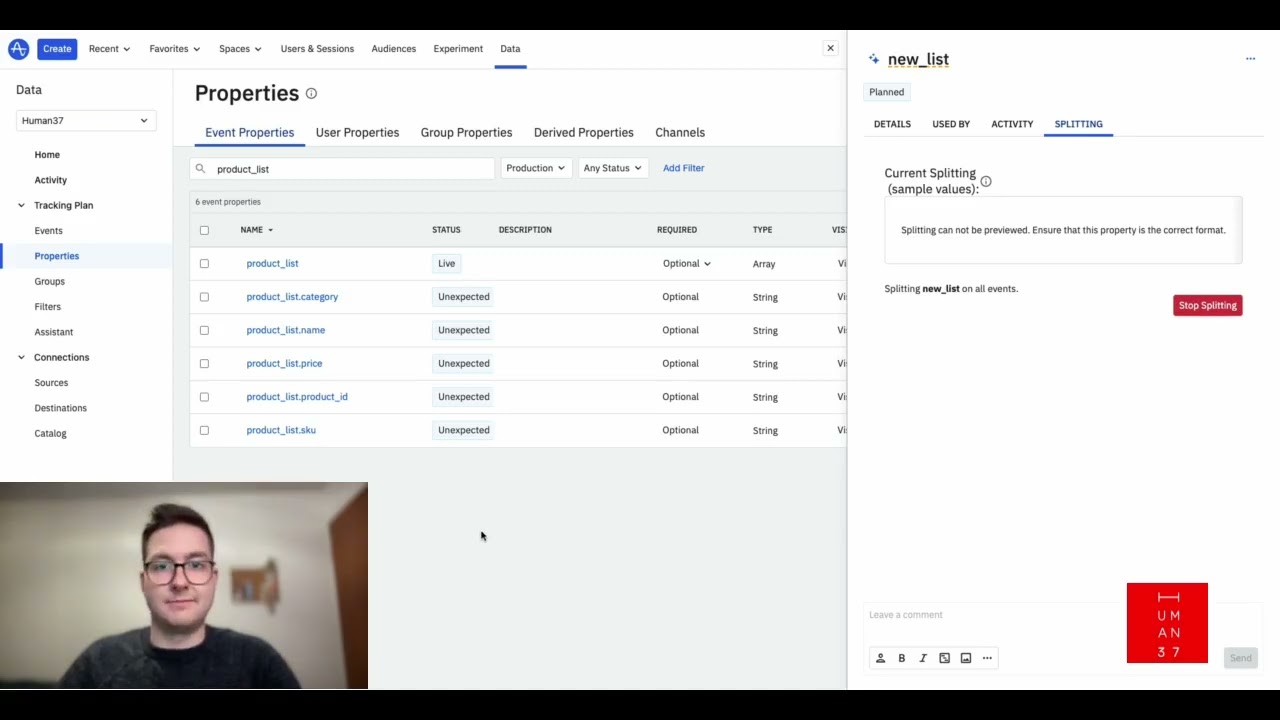1280x720 pixels.
Task: Select the Data menu item
Action: pos(510,48)
